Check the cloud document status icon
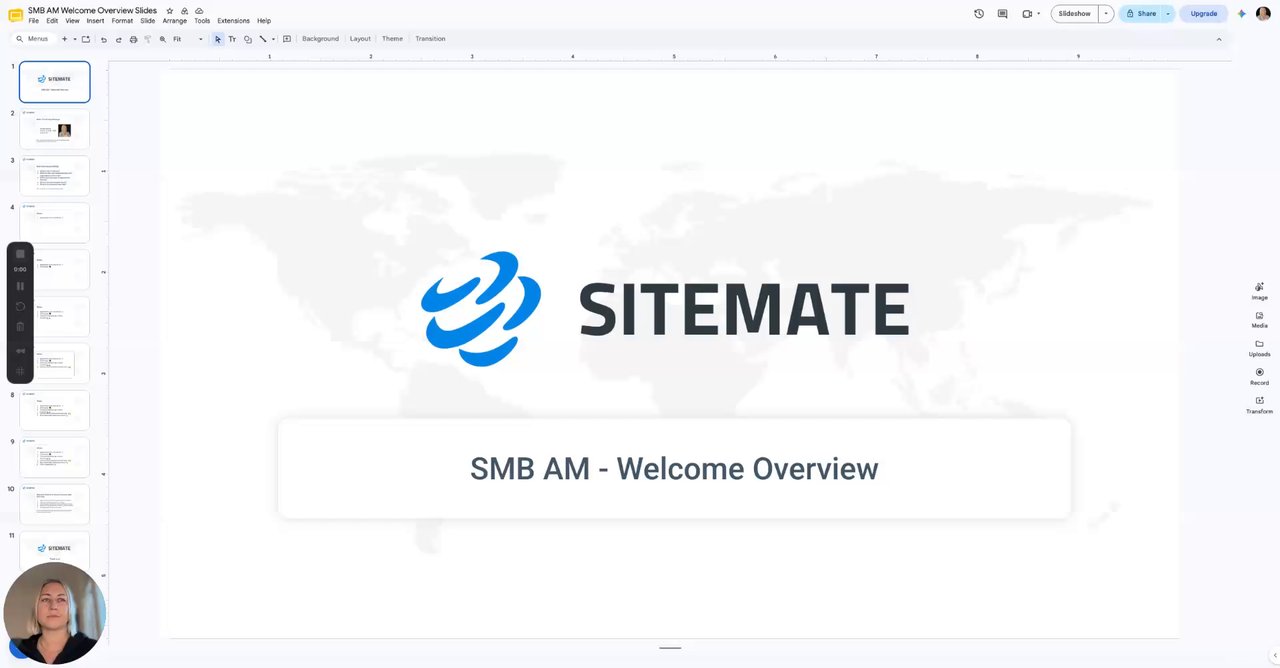 pos(199,11)
